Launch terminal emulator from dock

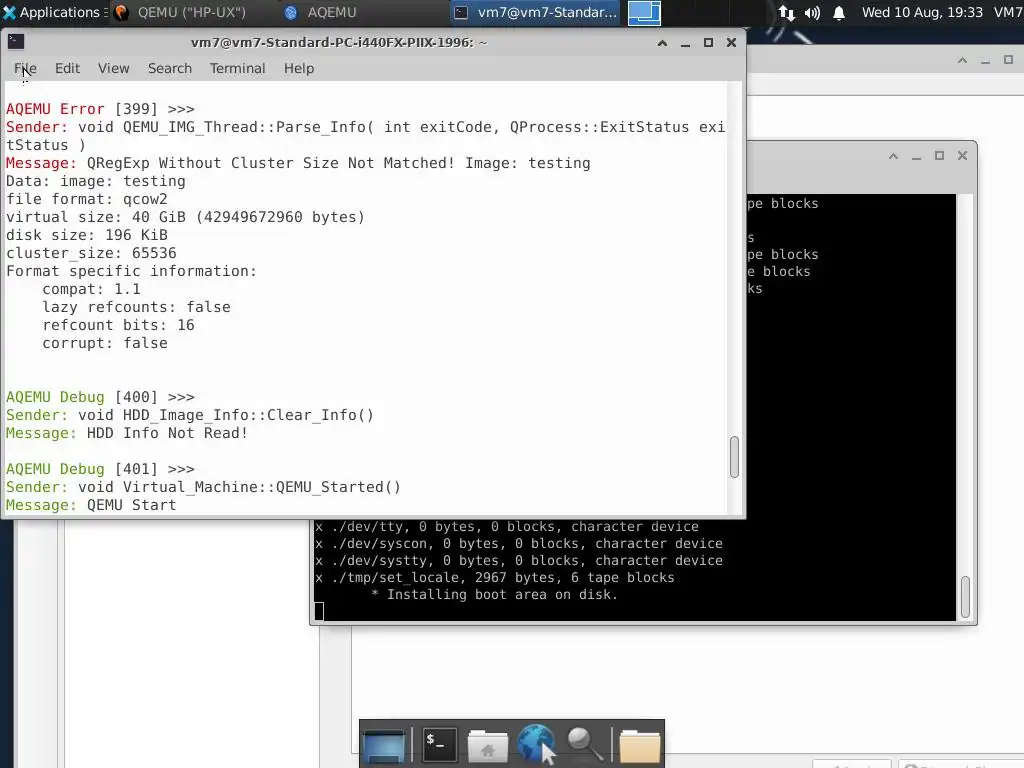438,744
